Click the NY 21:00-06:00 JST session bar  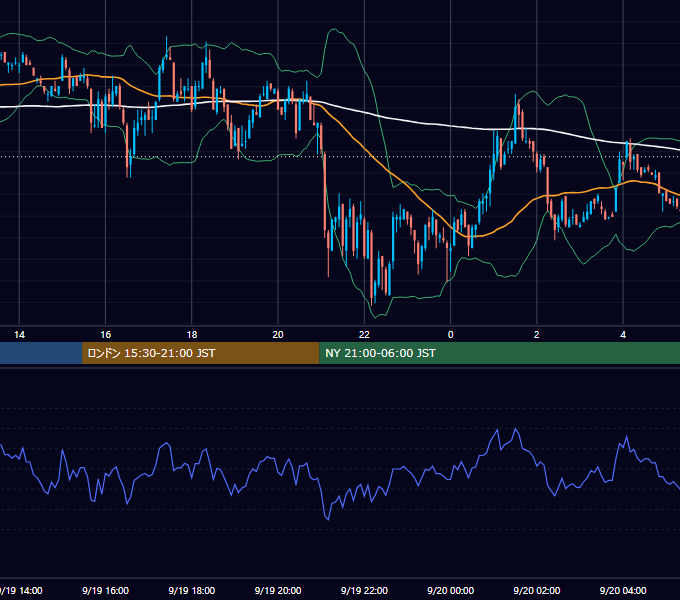click(x=500, y=353)
